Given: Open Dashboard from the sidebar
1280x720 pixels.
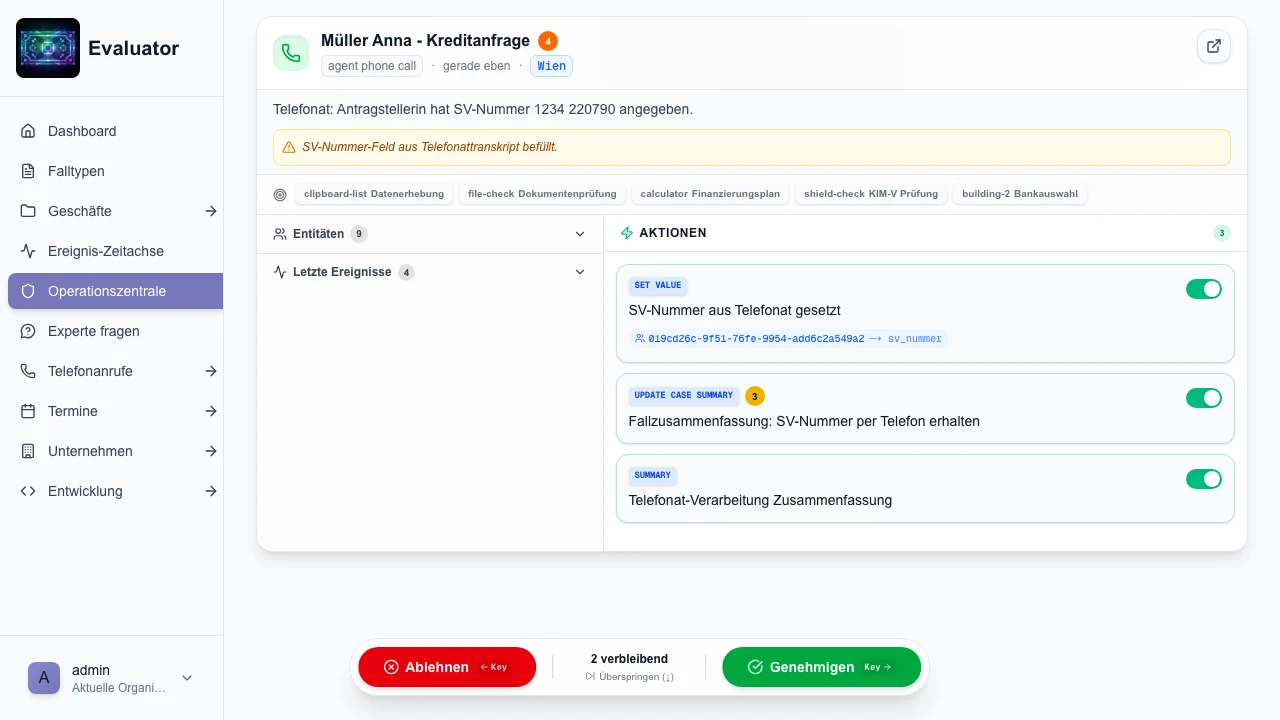Looking at the screenshot, I should coord(82,131).
